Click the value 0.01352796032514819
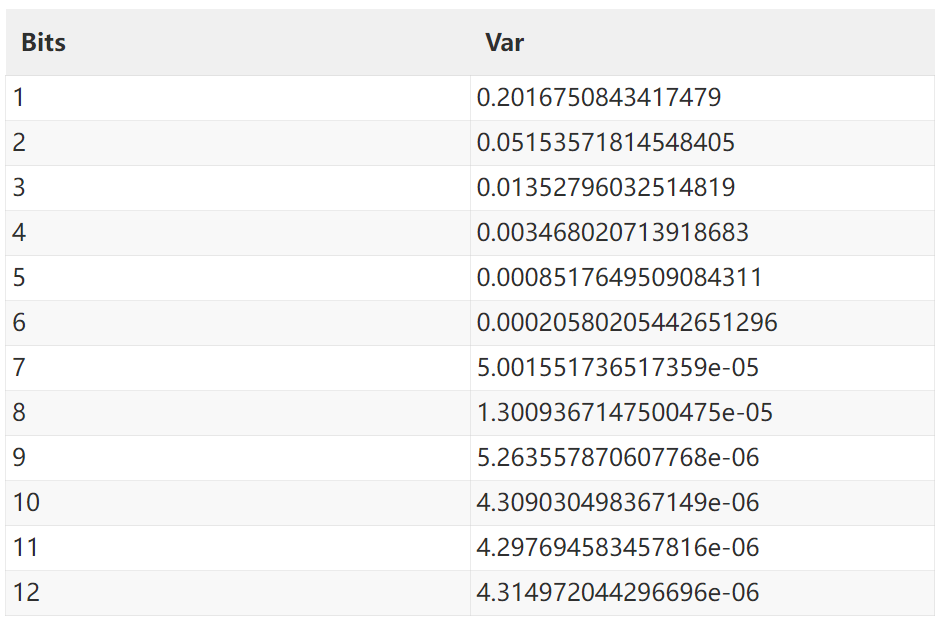942x628 pixels. point(606,188)
